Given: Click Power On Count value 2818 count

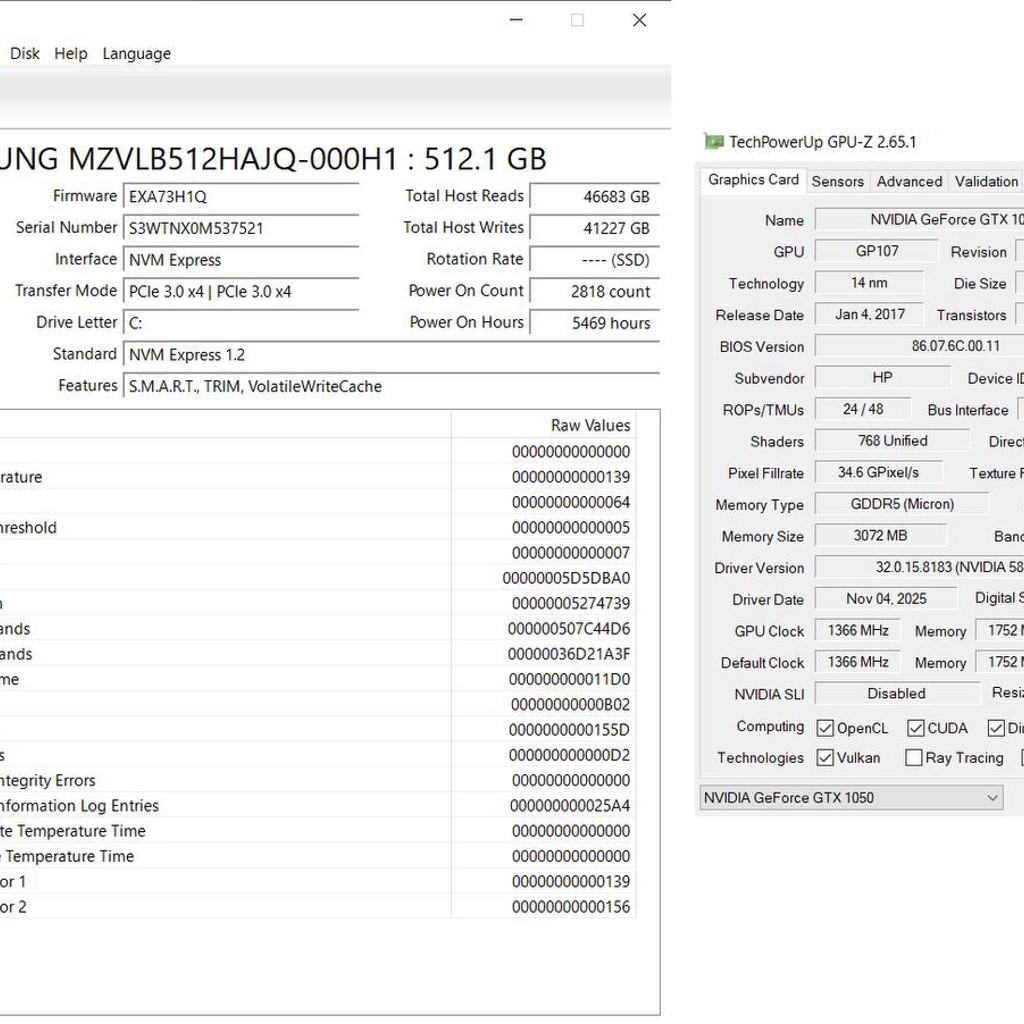Looking at the screenshot, I should [594, 291].
